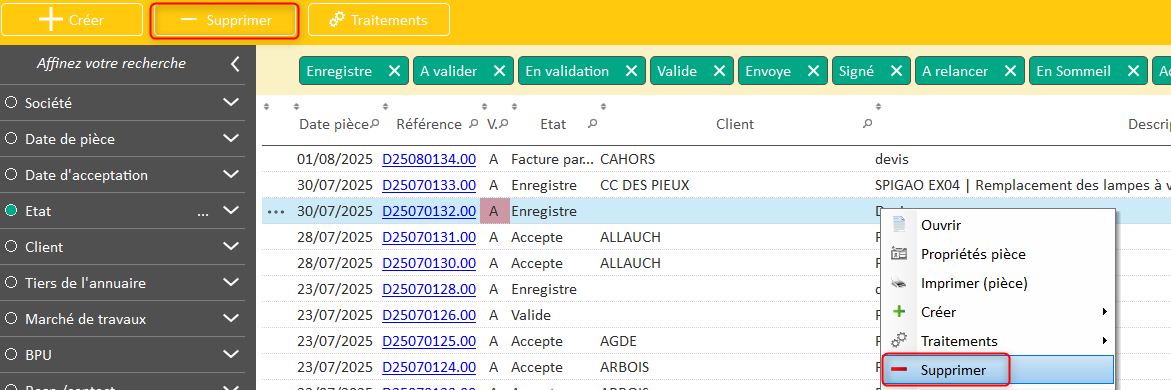The width and height of the screenshot is (1171, 390).
Task: Remove the En Sommeil filter tag
Action: click(x=1133, y=71)
